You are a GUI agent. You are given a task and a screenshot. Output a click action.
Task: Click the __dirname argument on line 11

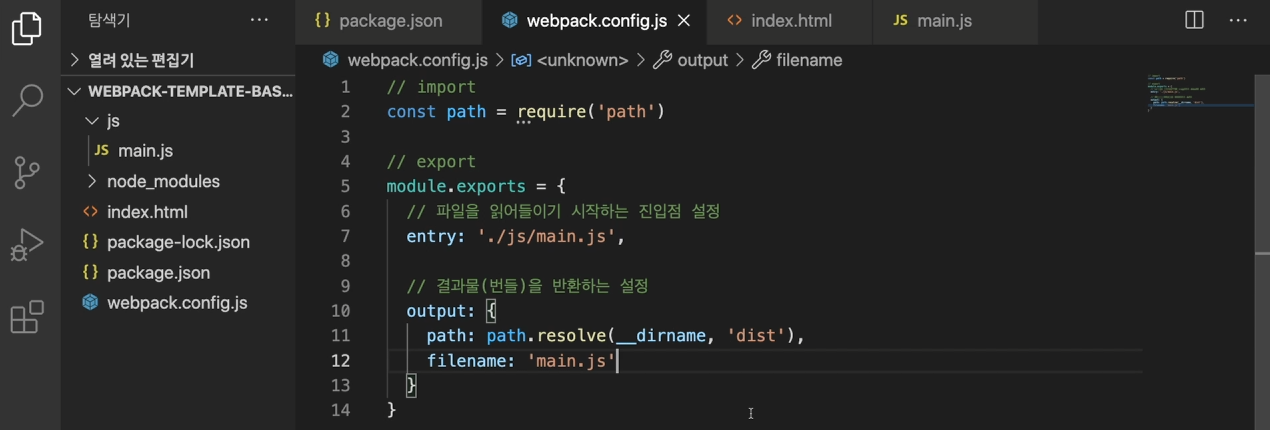click(661, 336)
